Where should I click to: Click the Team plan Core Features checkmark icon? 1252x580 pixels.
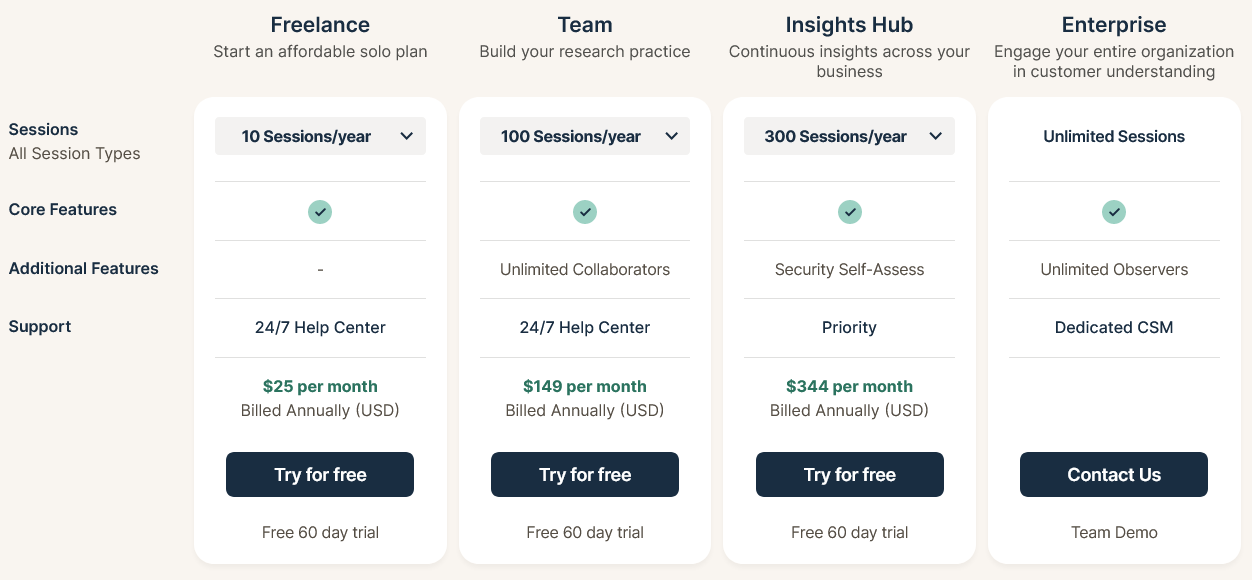click(585, 212)
